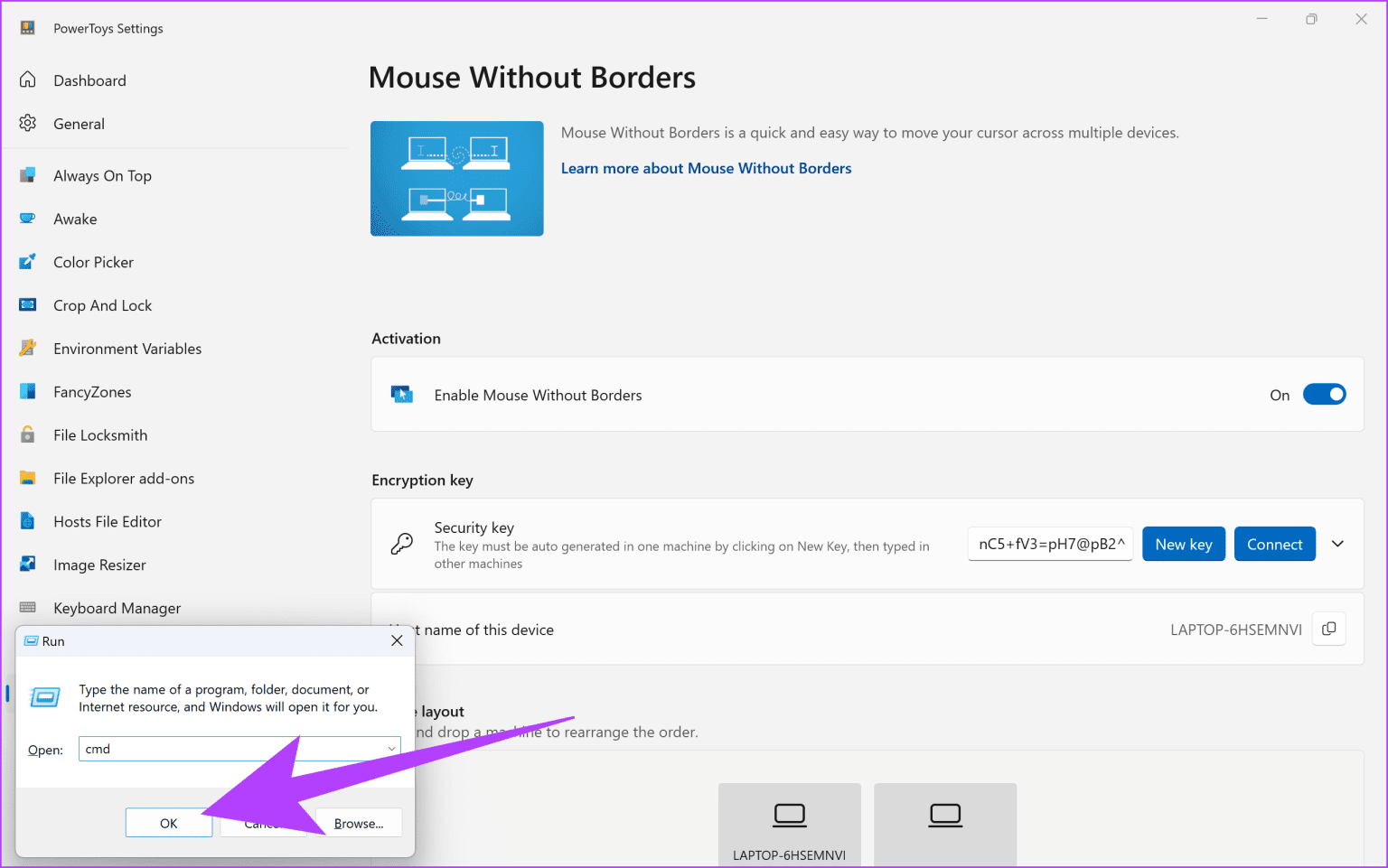This screenshot has width=1388, height=868.
Task: Click the File Explorer add-ons icon
Action: click(27, 478)
